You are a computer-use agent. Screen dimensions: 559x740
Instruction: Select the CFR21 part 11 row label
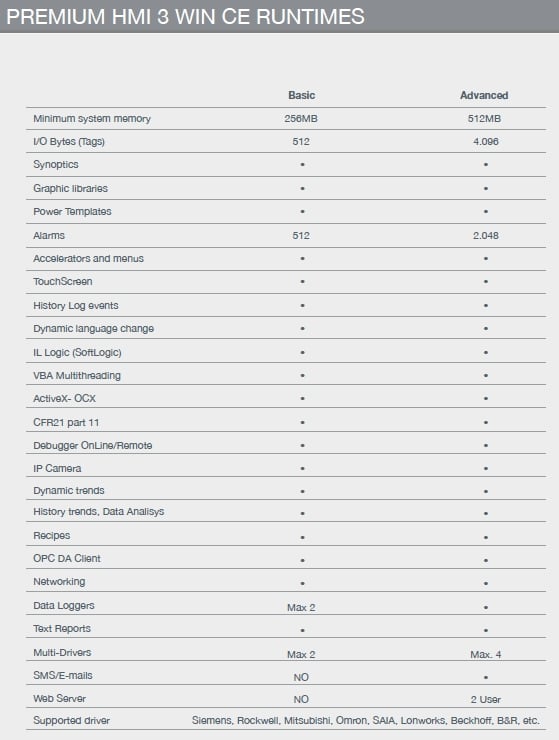66,422
